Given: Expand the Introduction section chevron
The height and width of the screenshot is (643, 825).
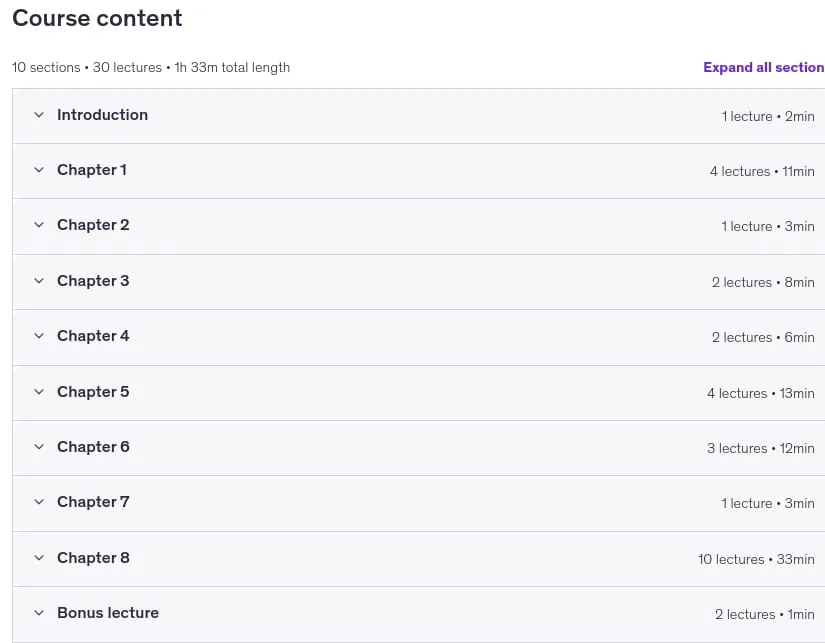Looking at the screenshot, I should pos(39,115).
